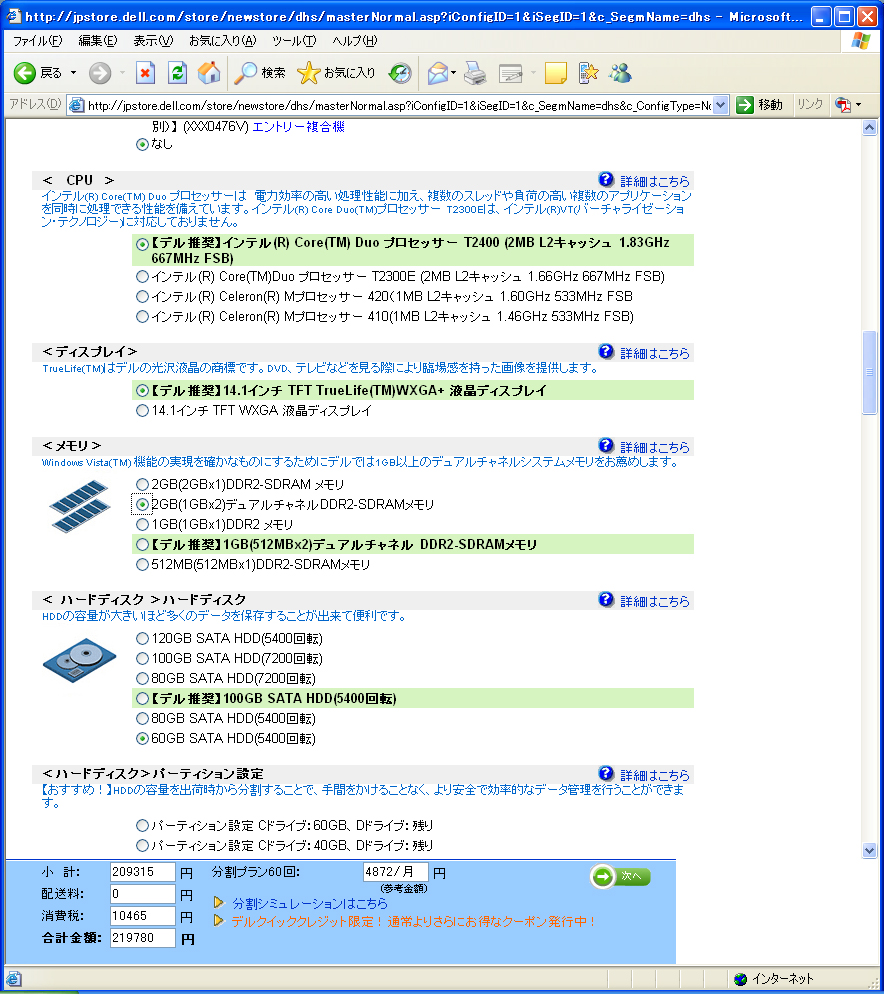Click the 移動 Go button
This screenshot has width=884, height=994.
click(x=760, y=105)
